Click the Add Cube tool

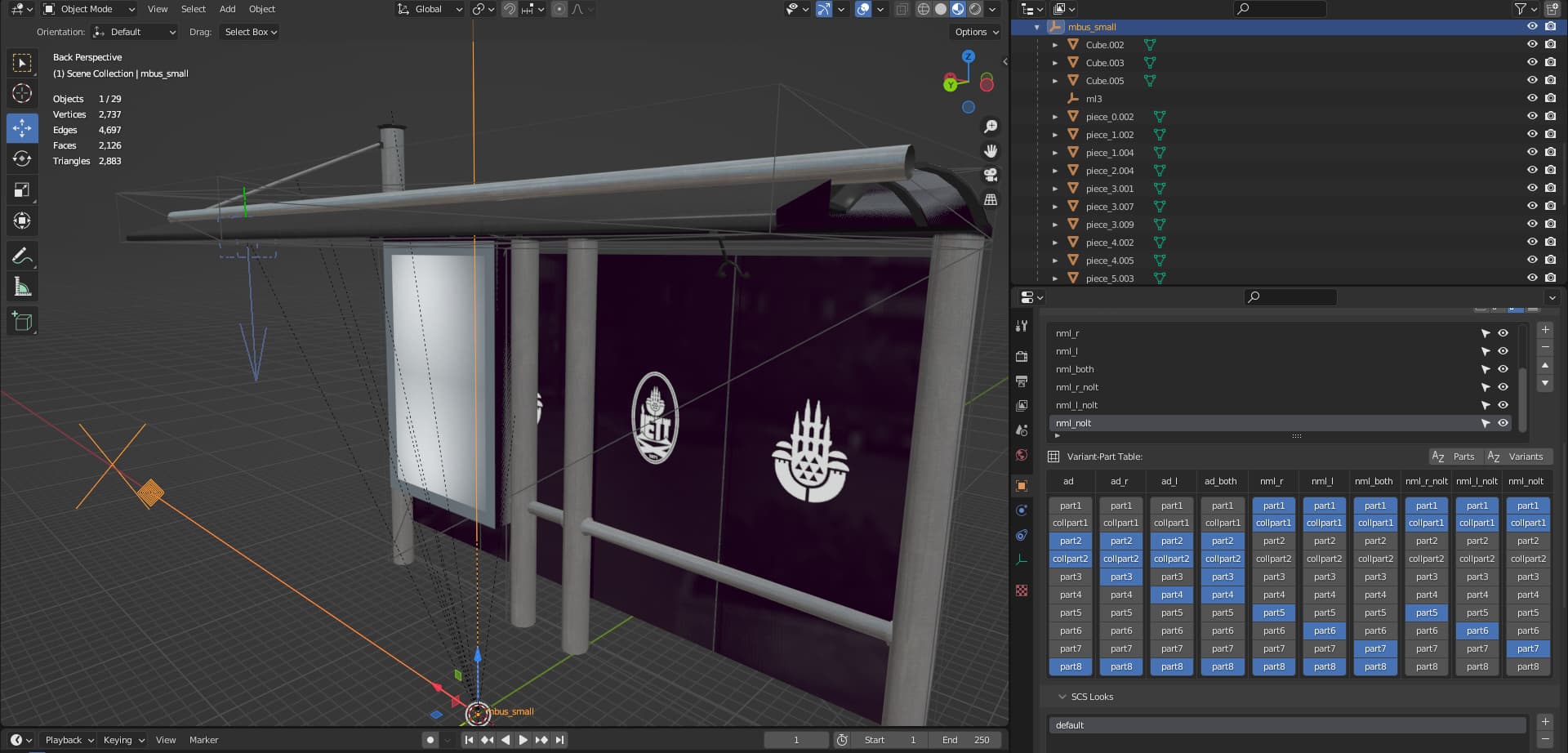coord(22,322)
